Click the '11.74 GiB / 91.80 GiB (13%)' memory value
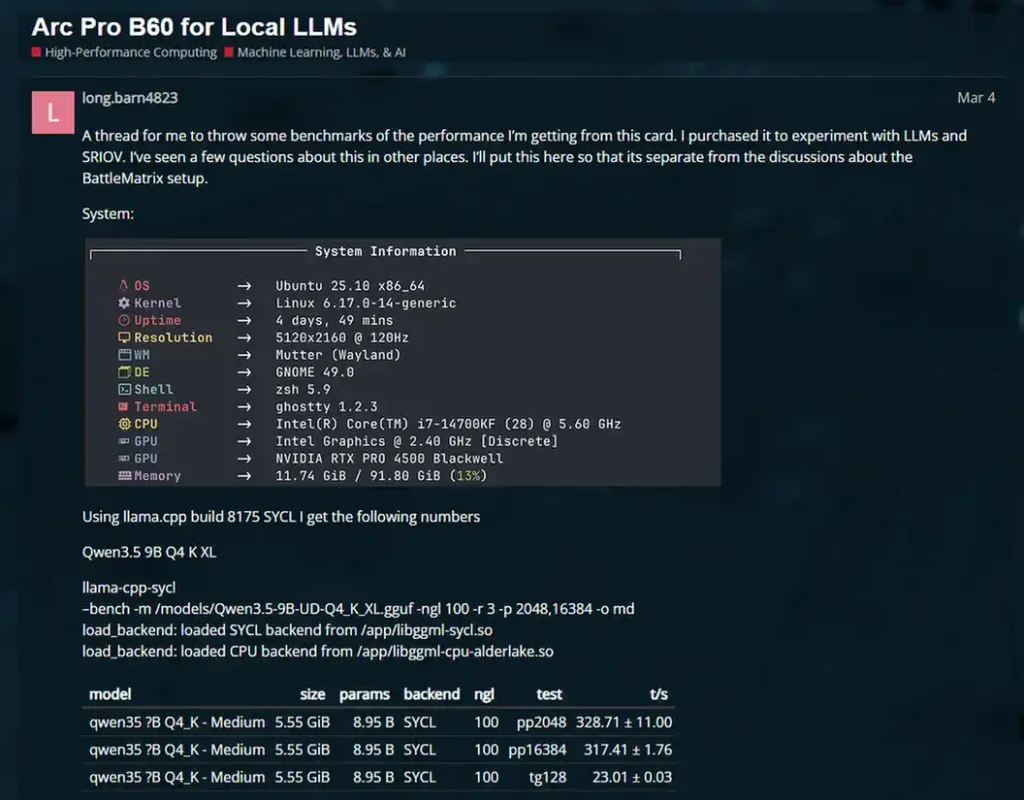 [381, 476]
